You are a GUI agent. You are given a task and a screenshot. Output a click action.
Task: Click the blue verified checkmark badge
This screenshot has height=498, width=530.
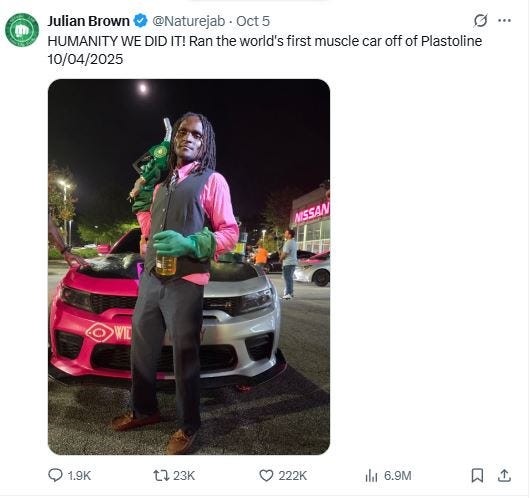tap(140, 21)
